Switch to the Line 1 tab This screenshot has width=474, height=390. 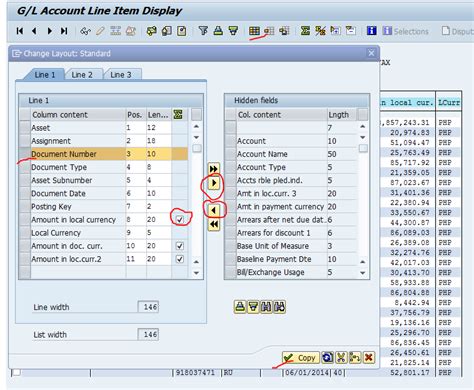click(x=45, y=75)
